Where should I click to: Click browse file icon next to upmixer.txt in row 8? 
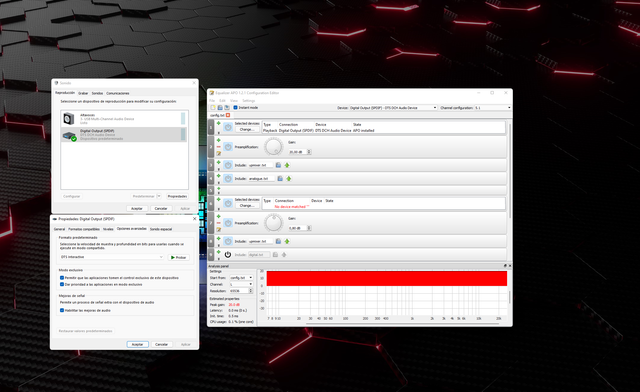(278, 241)
